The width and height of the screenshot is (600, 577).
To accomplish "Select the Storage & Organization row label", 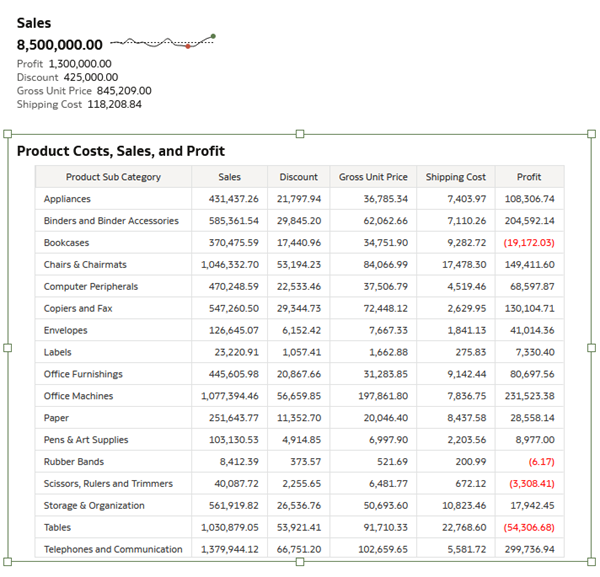I will click(94, 505).
